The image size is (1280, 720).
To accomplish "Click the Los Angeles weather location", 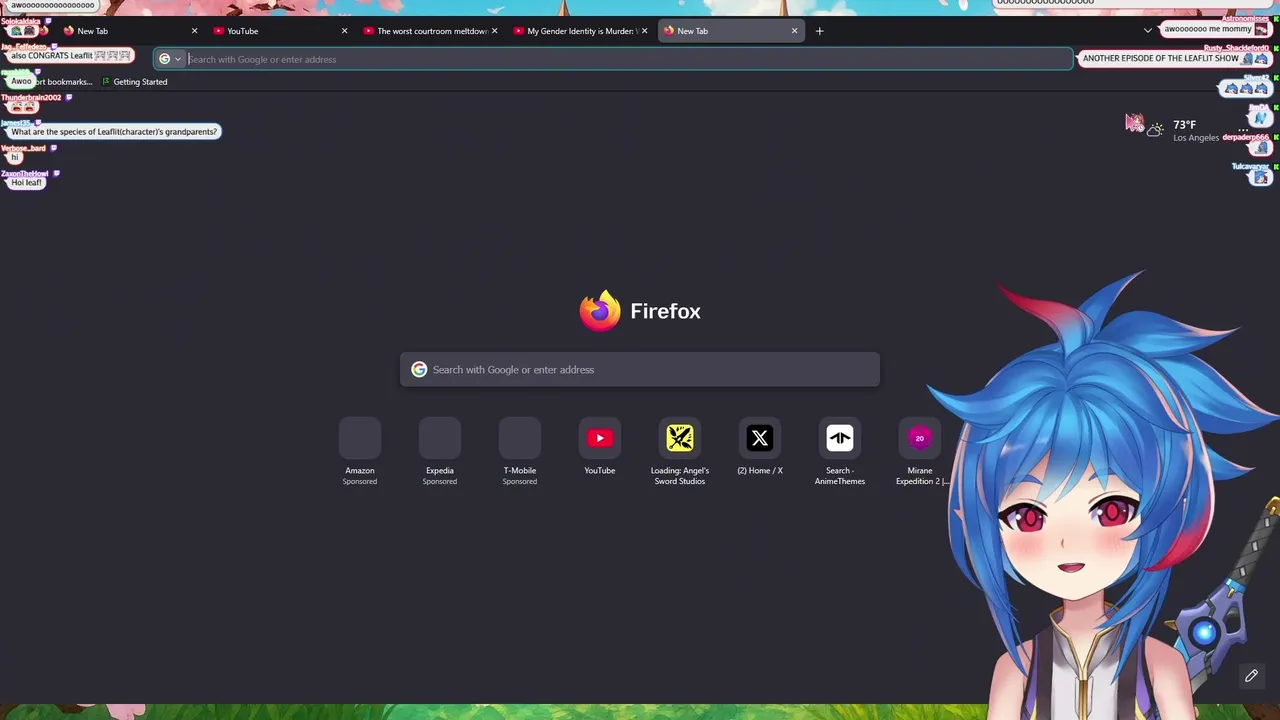I will 1196,138.
